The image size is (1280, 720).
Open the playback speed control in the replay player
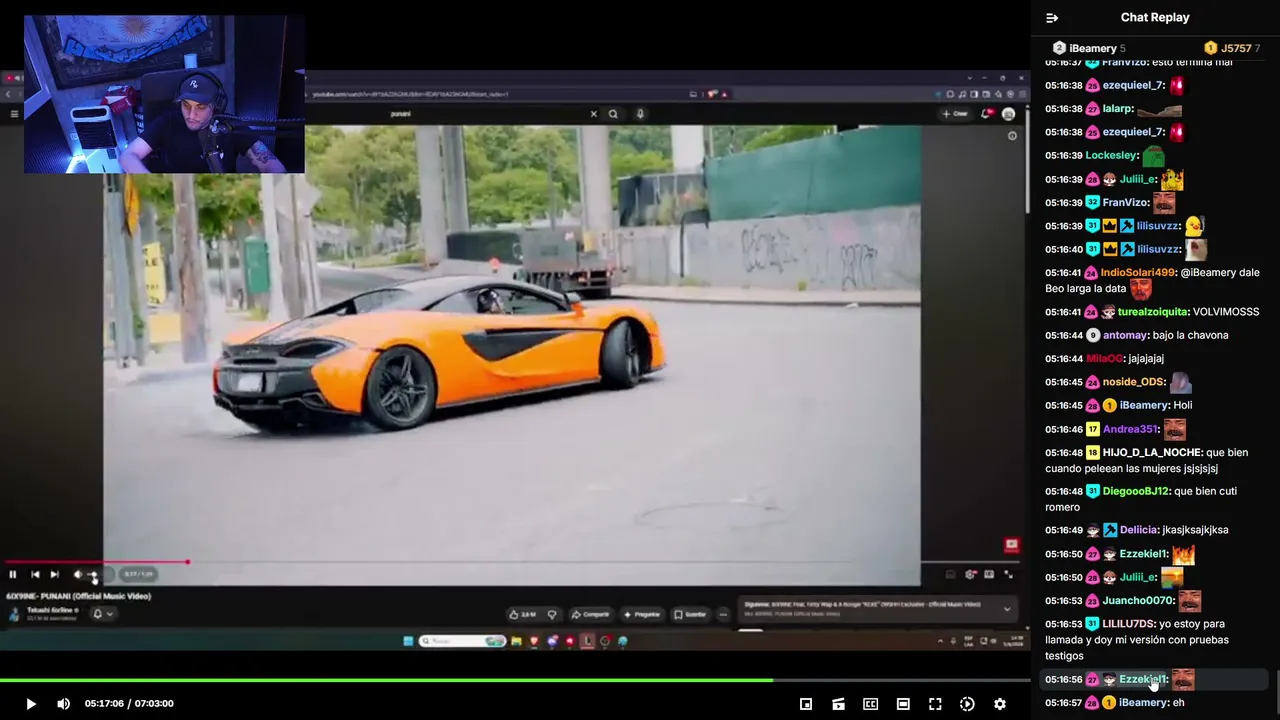click(x=967, y=704)
